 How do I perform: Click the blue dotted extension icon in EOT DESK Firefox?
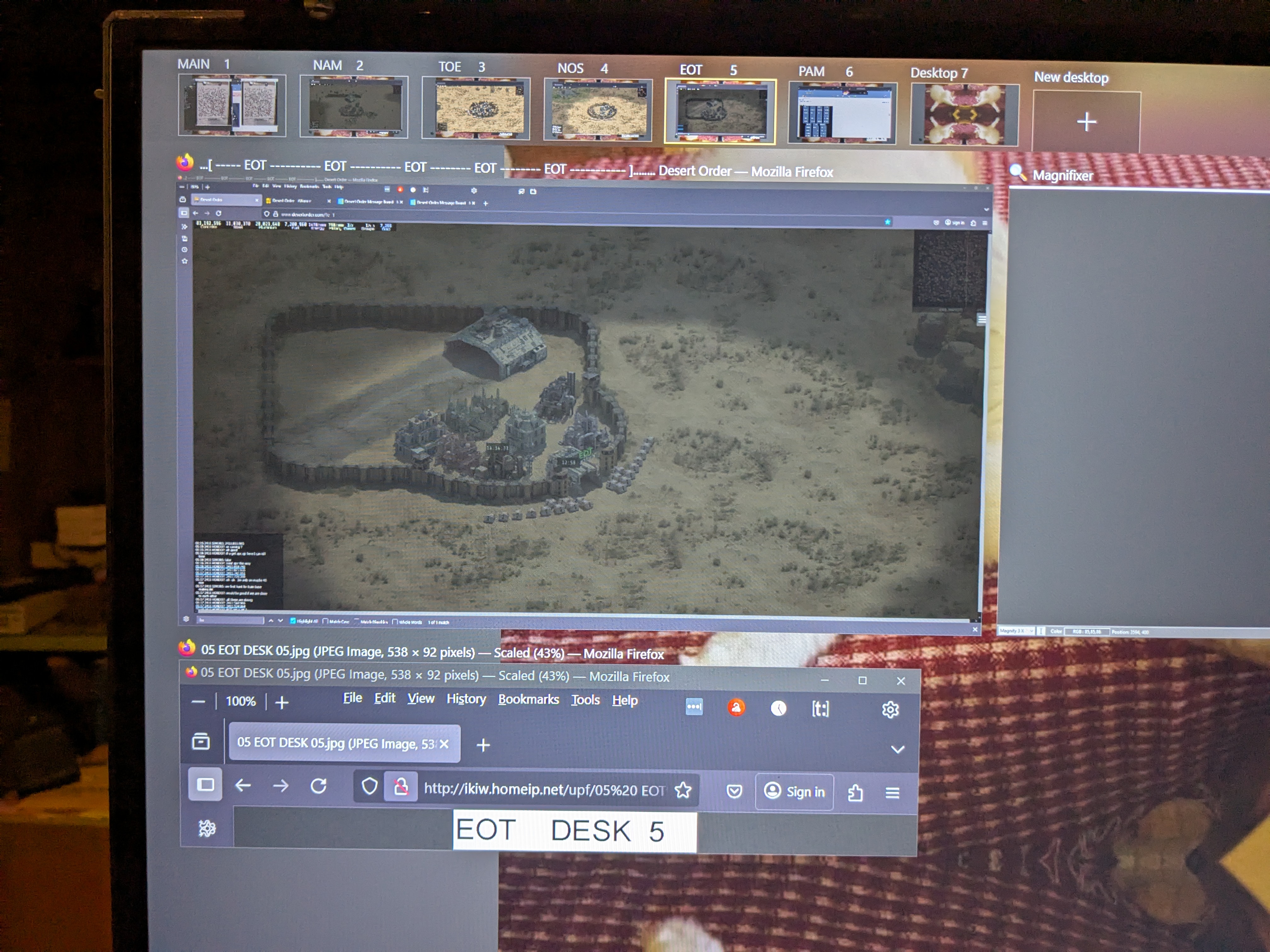[x=694, y=706]
